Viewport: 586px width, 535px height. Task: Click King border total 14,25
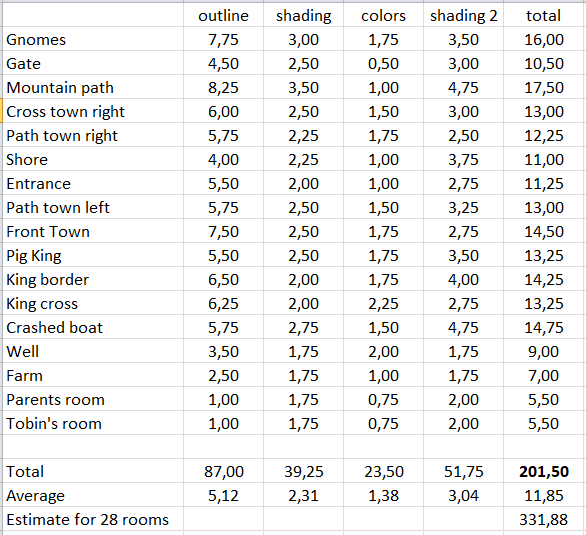tap(544, 279)
